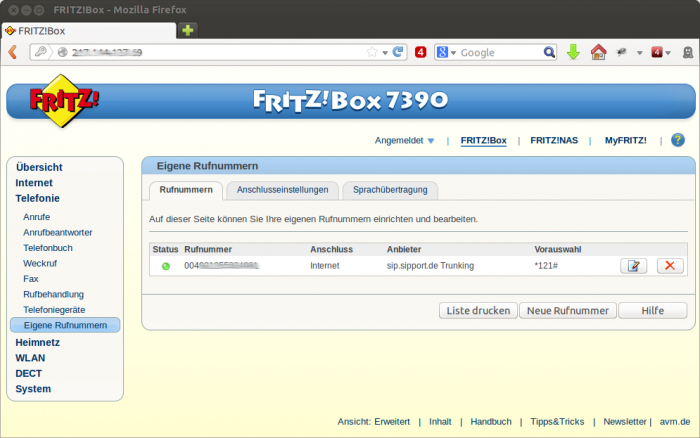Delete the phone number with red X
Viewport: 700px width, 438px height.
coord(670,266)
